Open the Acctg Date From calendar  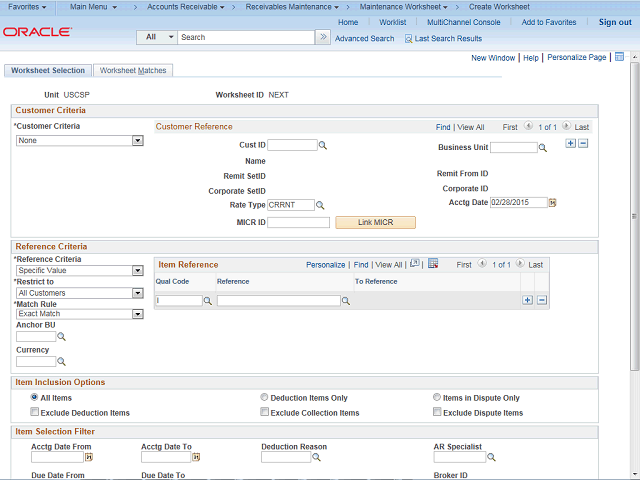coord(88,457)
